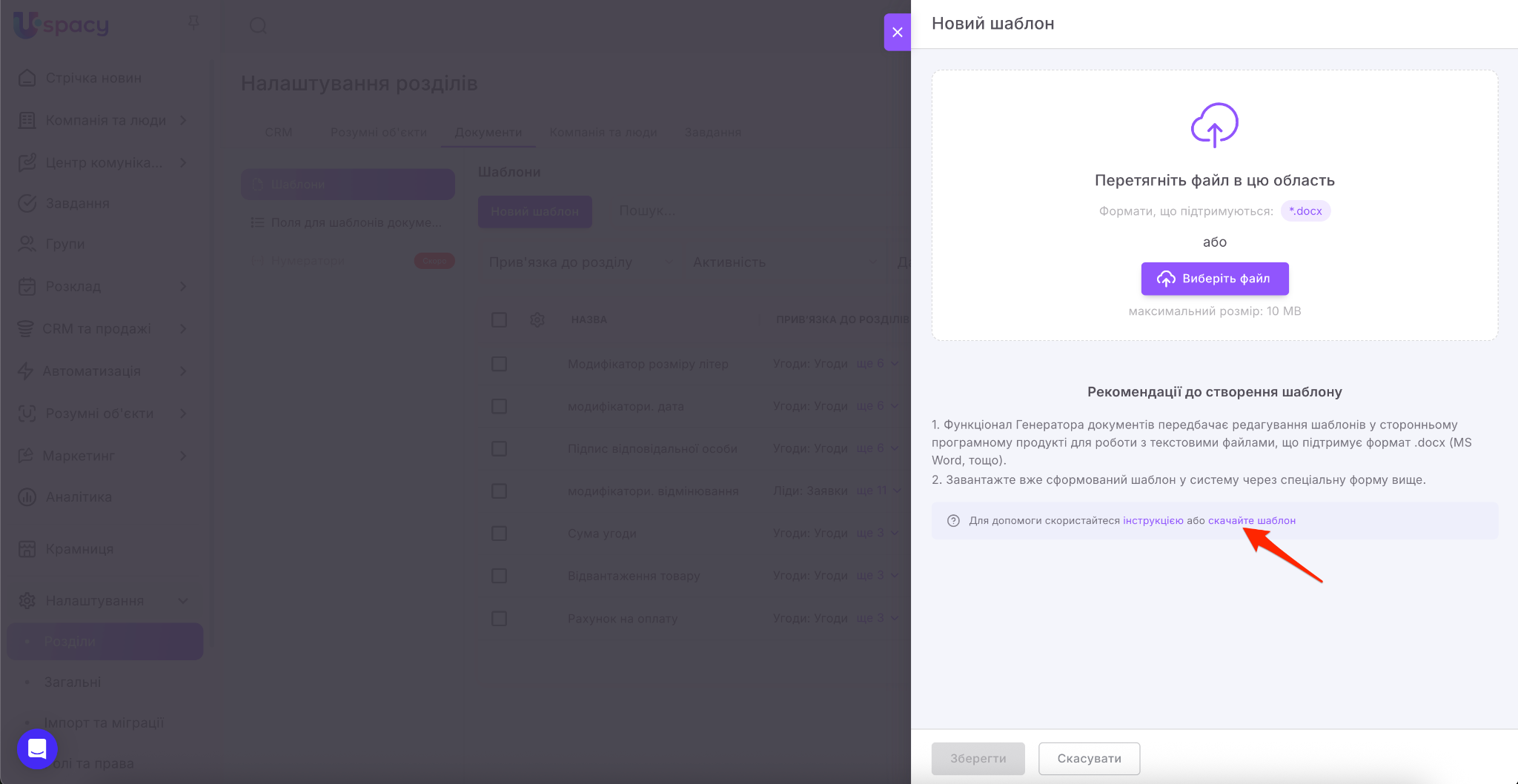Tick the select-all checkbox in table header
The image size is (1518, 784).
coord(500,319)
